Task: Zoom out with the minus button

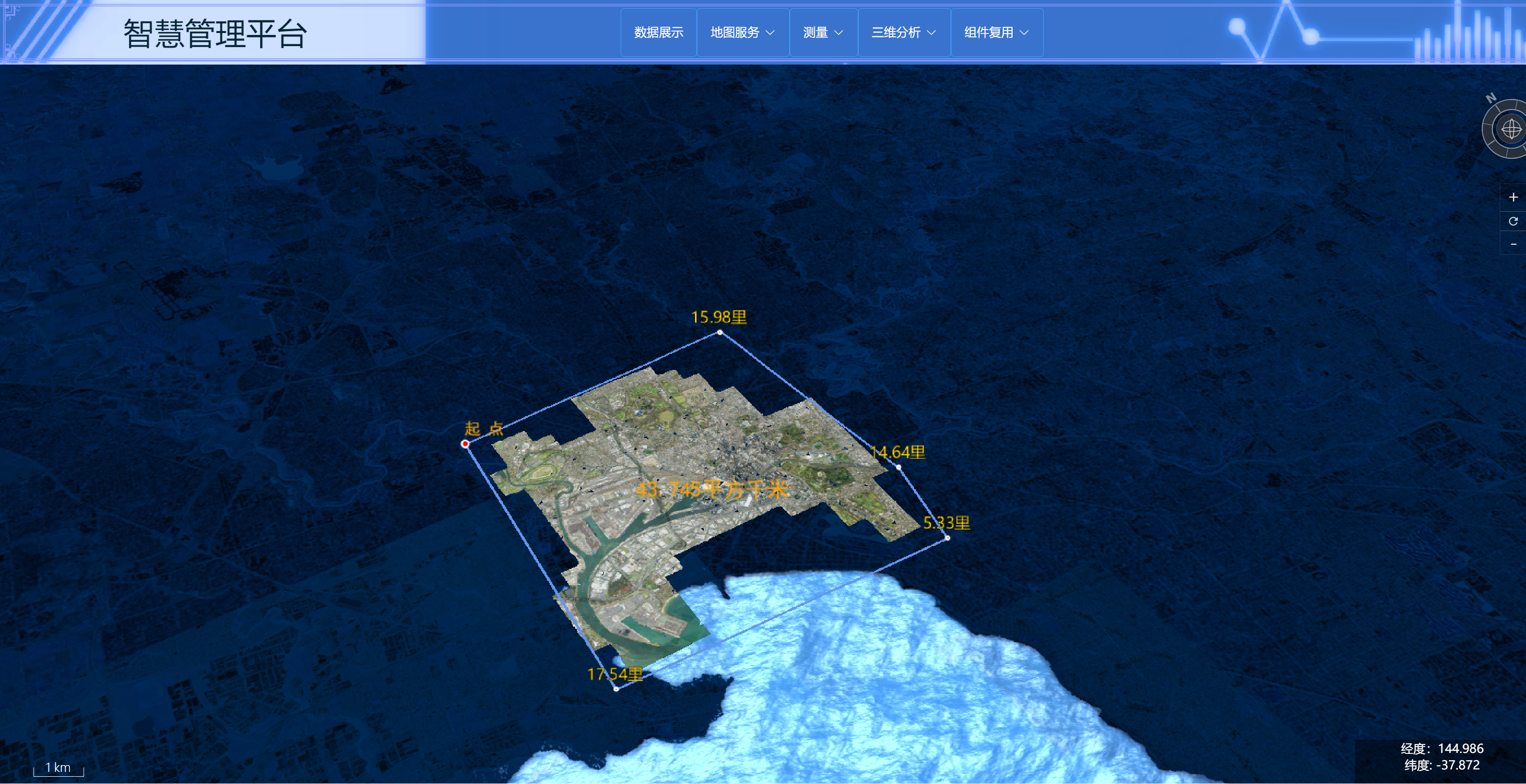Action: pyautogui.click(x=1513, y=244)
